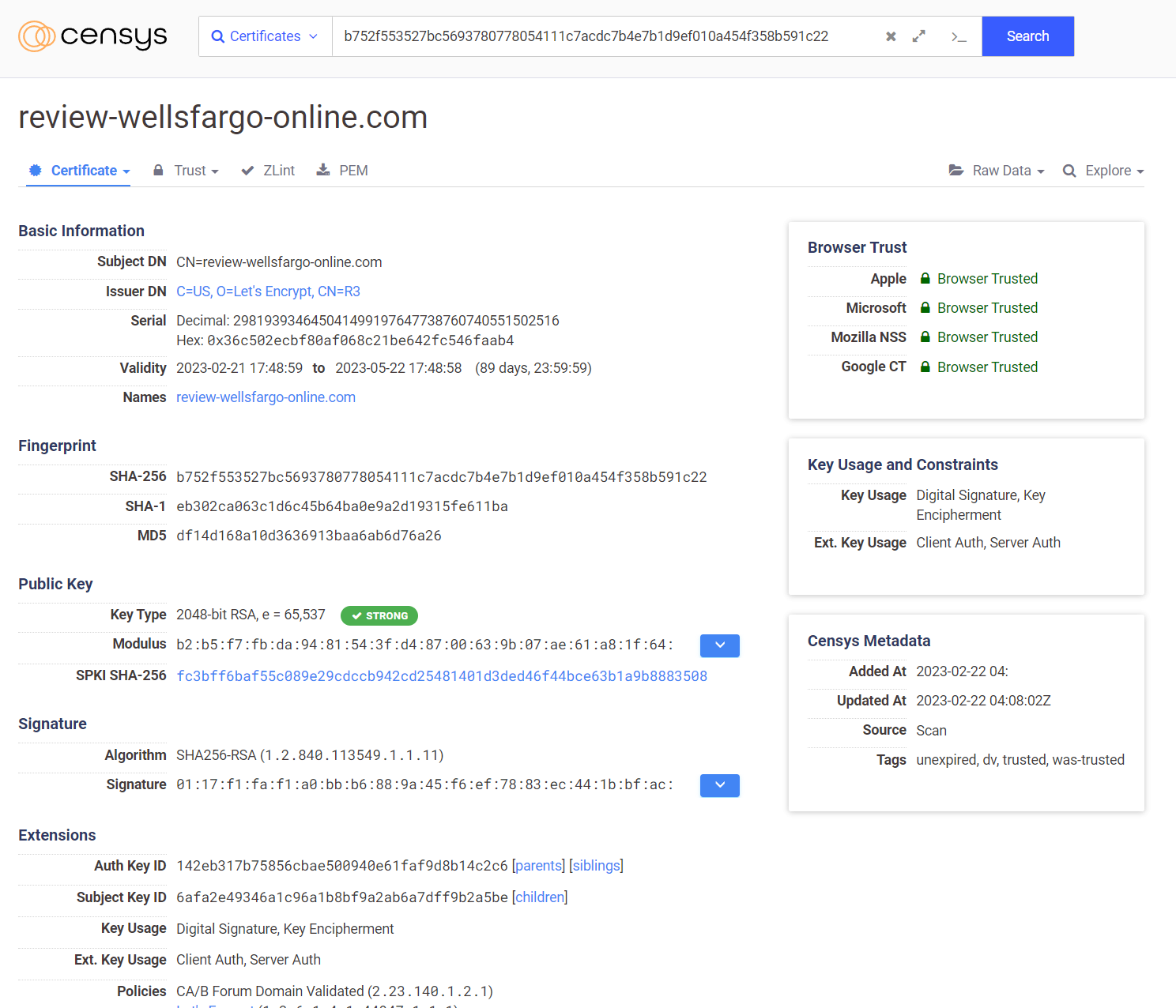The width and height of the screenshot is (1176, 1008).
Task: Open the Trust tab menu
Action: tap(186, 171)
